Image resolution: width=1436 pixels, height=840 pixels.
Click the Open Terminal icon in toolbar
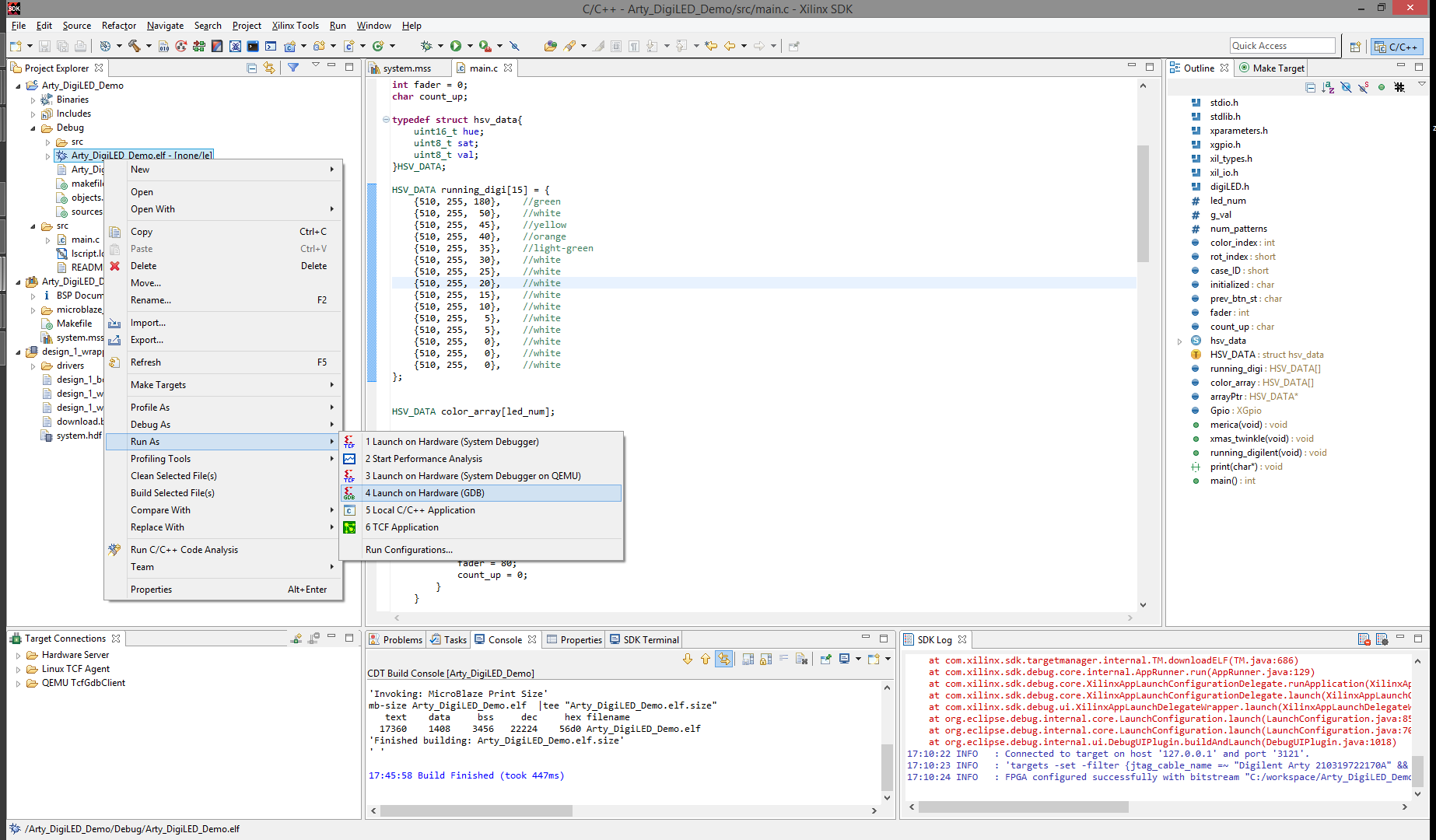point(253,46)
